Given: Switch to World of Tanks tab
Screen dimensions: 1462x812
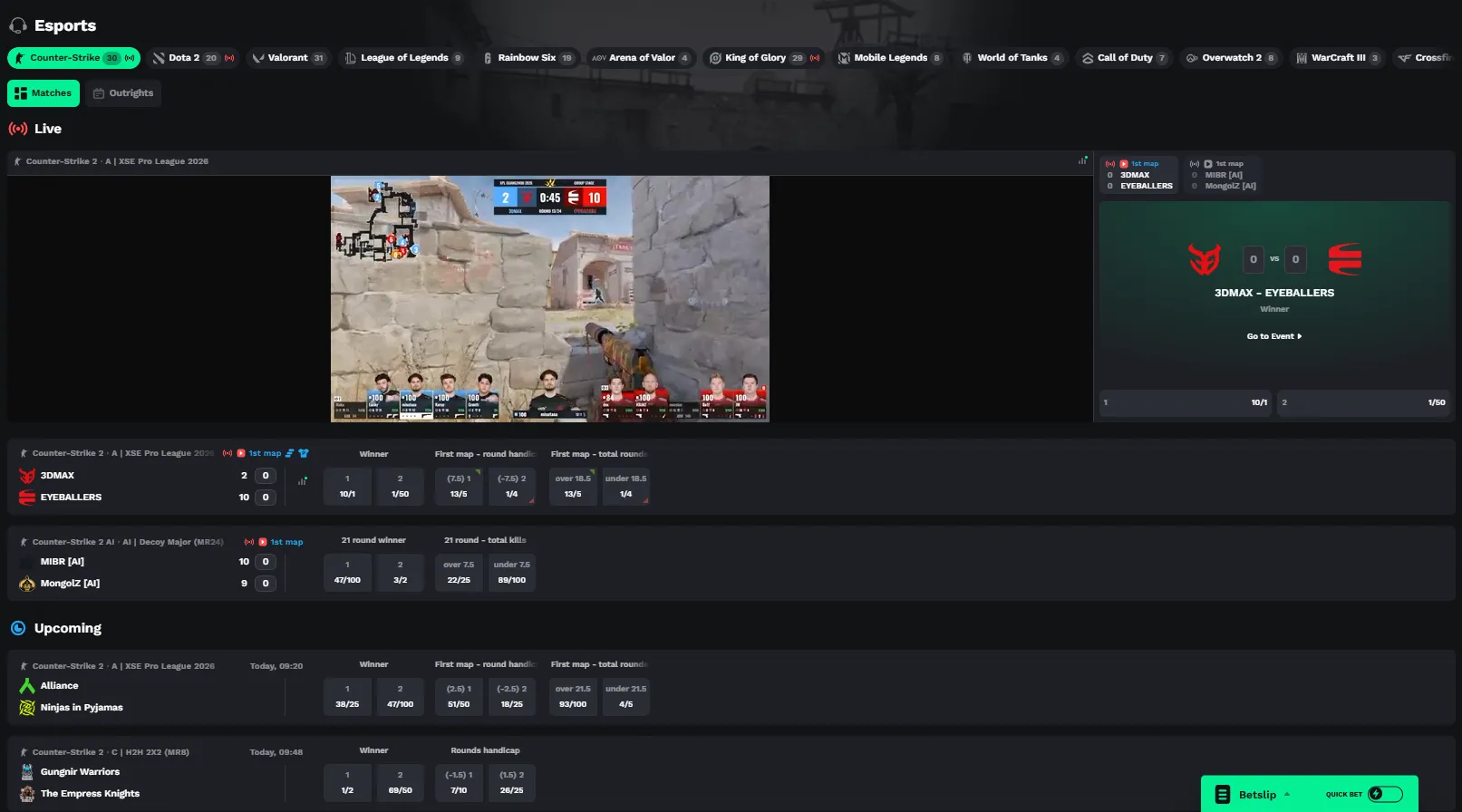Looking at the screenshot, I should [x=1011, y=58].
